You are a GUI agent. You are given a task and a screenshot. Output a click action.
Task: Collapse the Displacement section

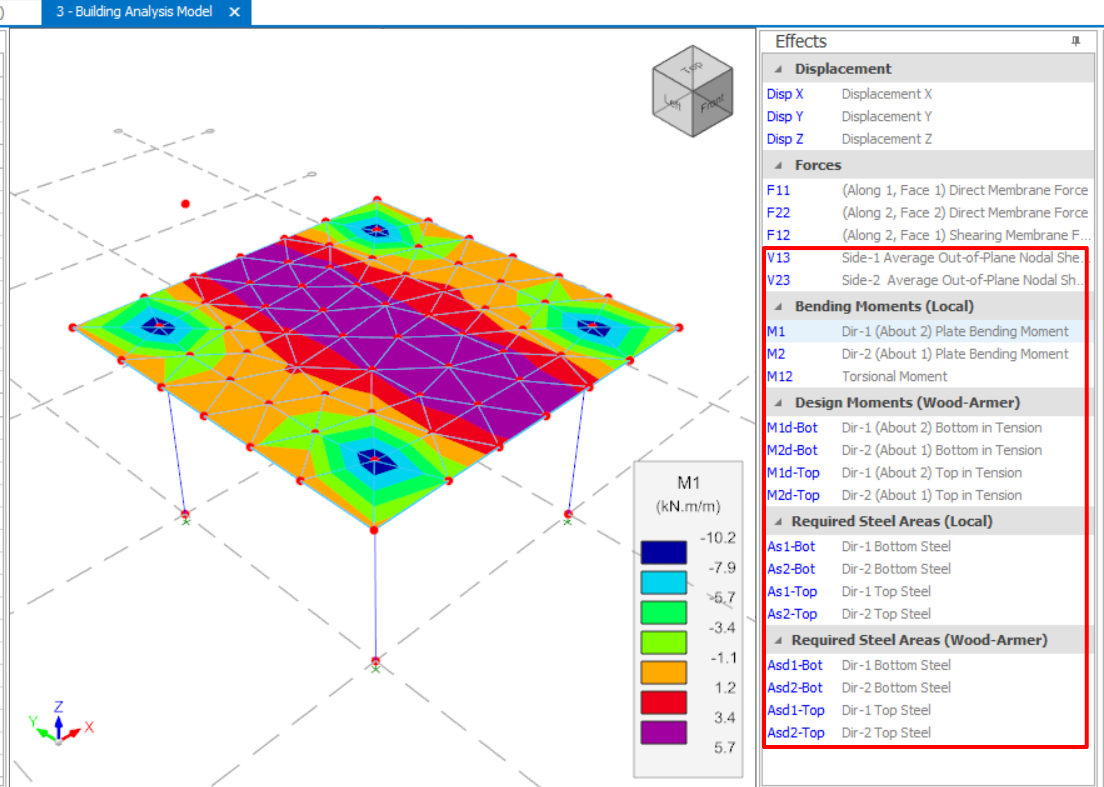(x=778, y=69)
